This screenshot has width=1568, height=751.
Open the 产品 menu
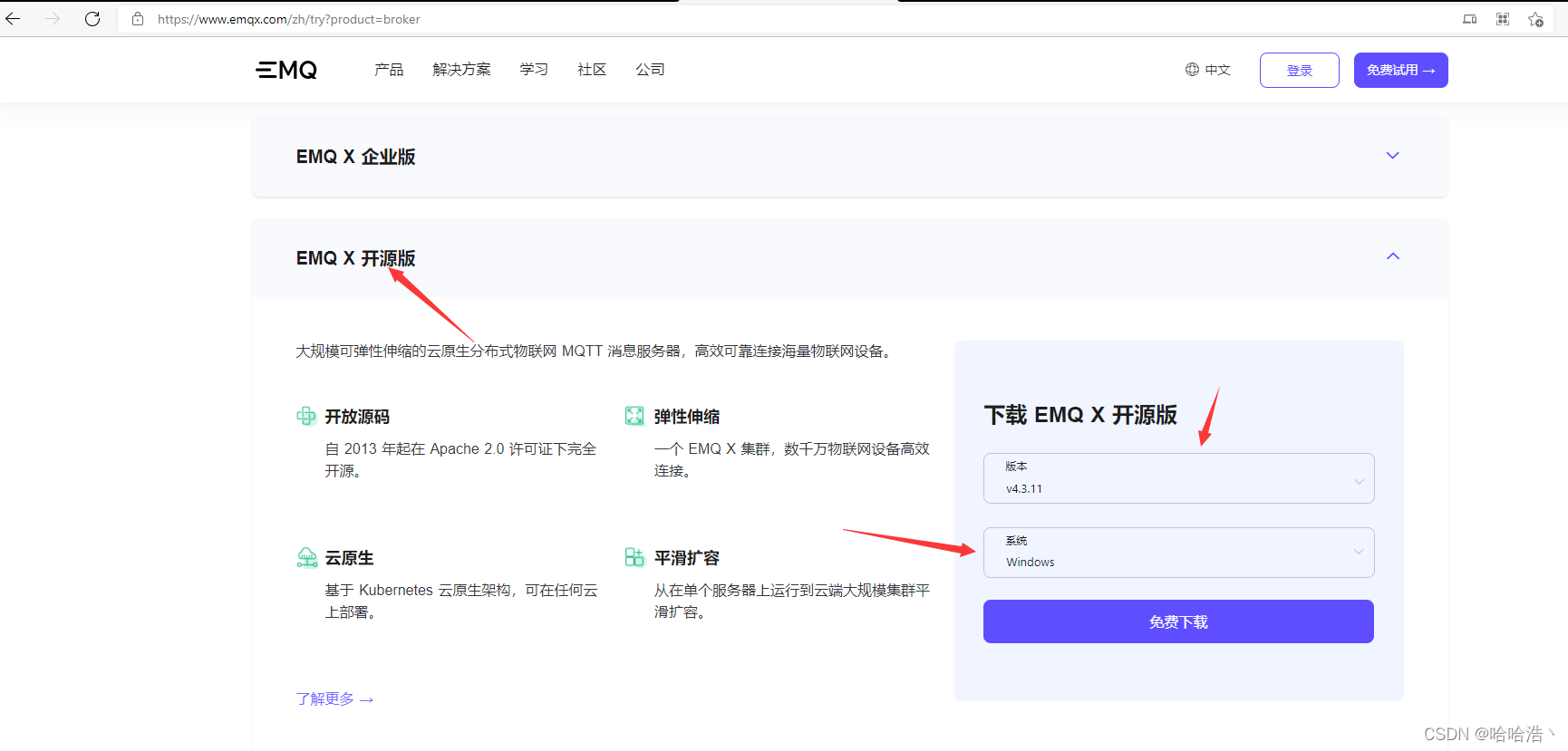(x=389, y=70)
